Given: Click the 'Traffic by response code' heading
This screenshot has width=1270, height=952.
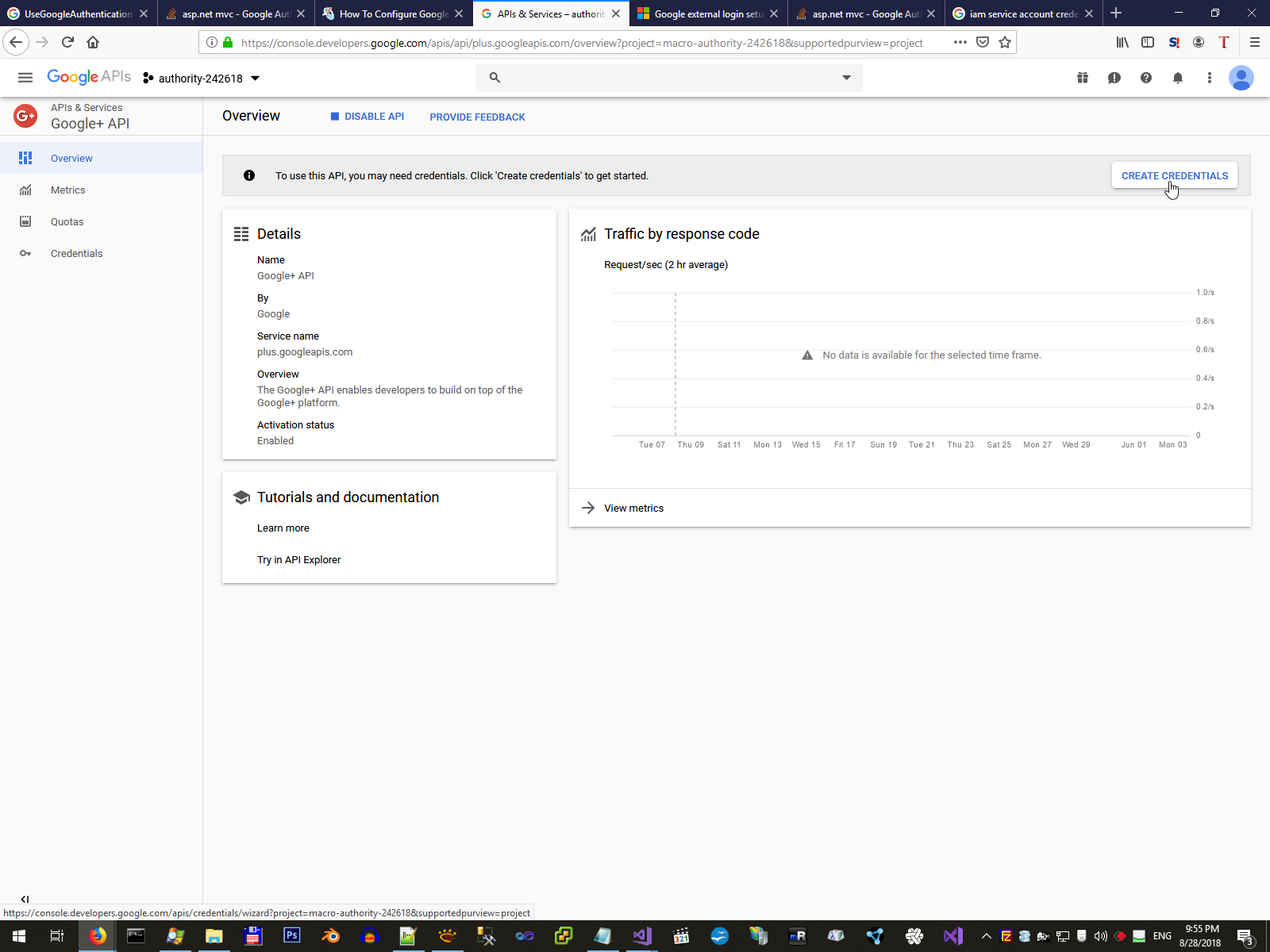Looking at the screenshot, I should point(682,234).
